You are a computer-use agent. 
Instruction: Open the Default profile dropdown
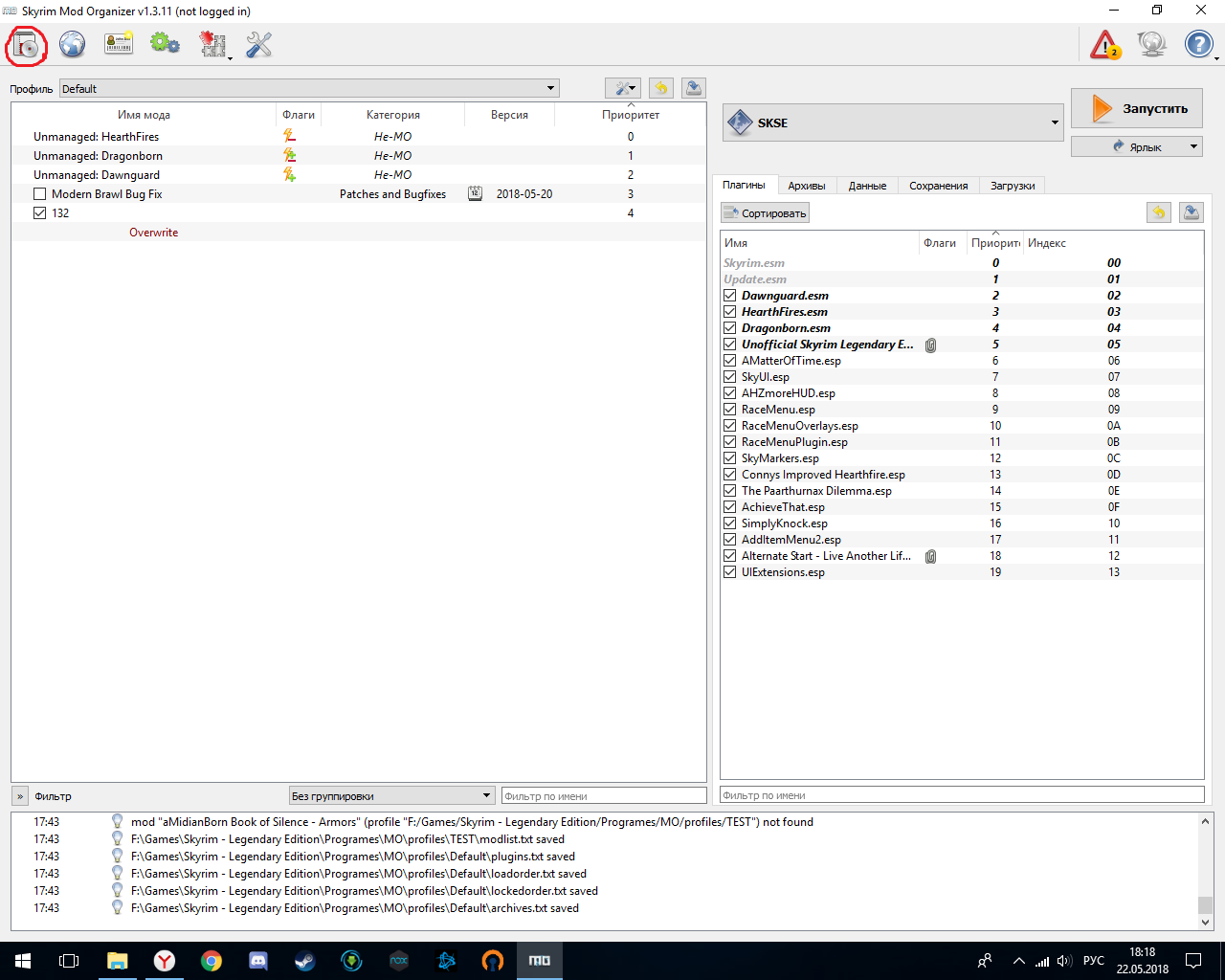click(309, 88)
